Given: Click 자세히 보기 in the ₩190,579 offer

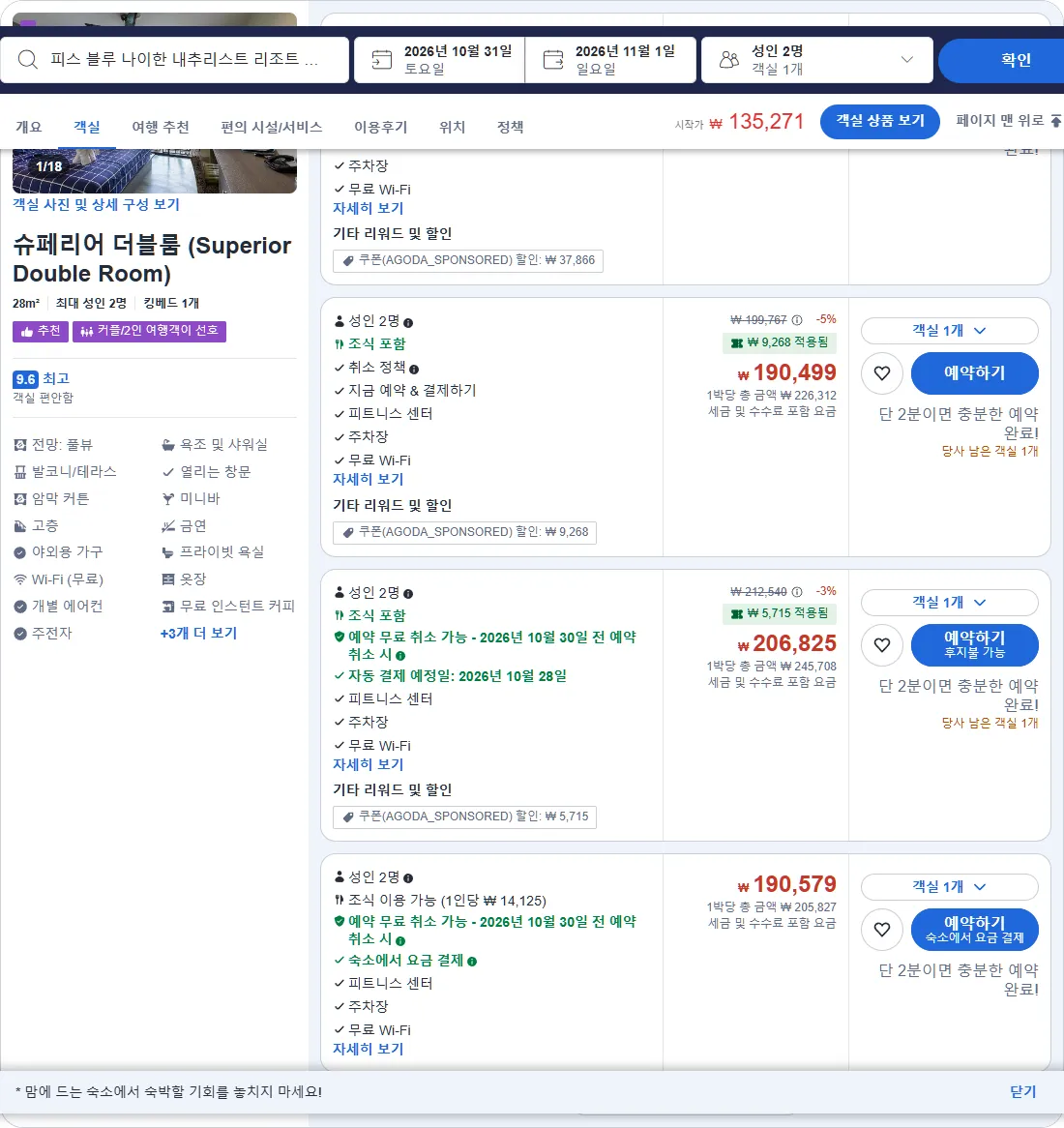Looking at the screenshot, I should pyautogui.click(x=368, y=1050).
